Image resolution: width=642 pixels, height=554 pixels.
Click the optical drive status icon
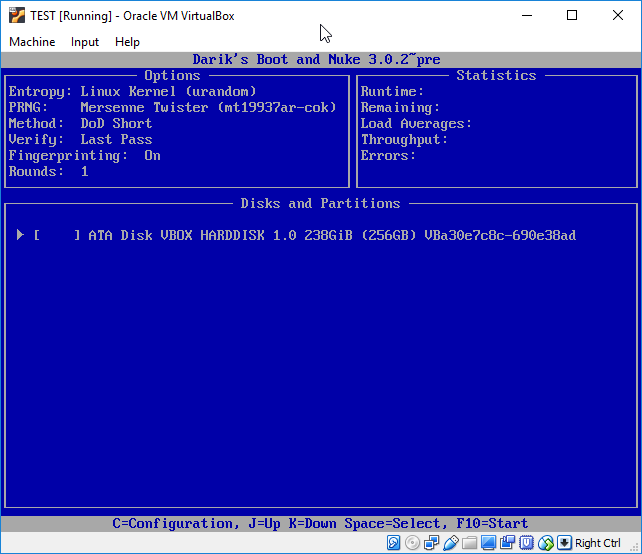coord(412,543)
